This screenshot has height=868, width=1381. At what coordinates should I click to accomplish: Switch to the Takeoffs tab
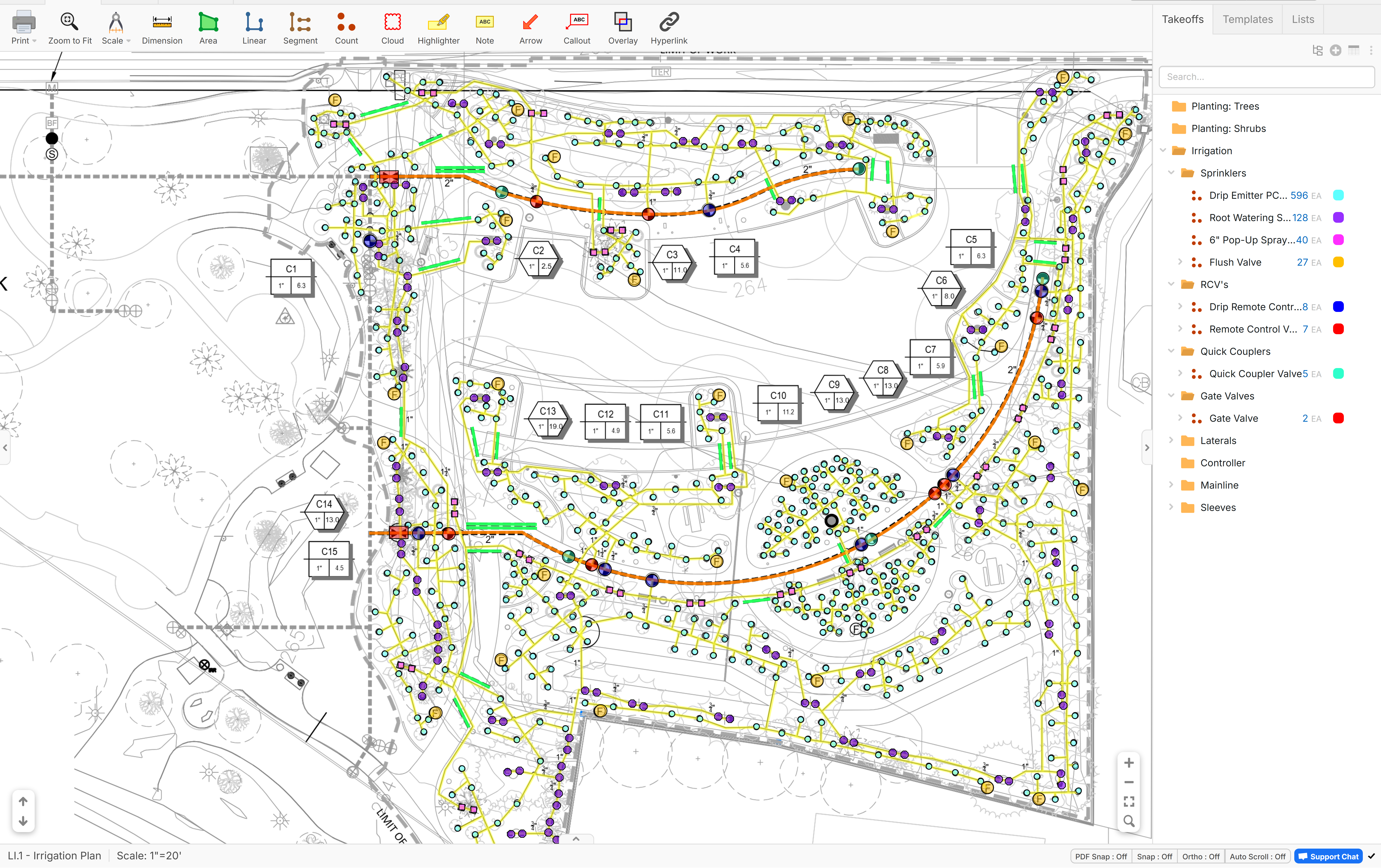[x=1183, y=19]
